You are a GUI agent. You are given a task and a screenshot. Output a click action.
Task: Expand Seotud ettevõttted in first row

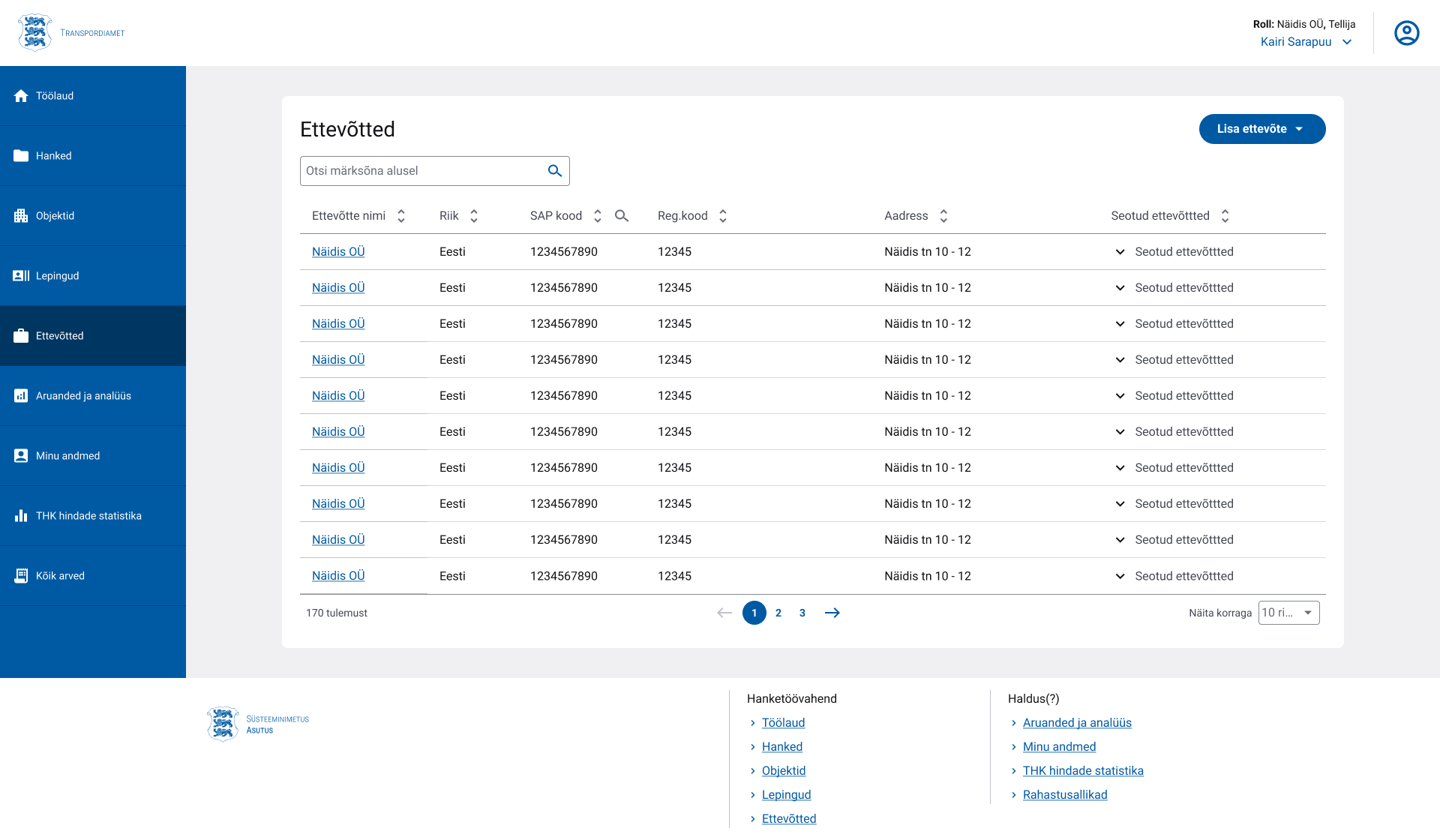click(1120, 252)
